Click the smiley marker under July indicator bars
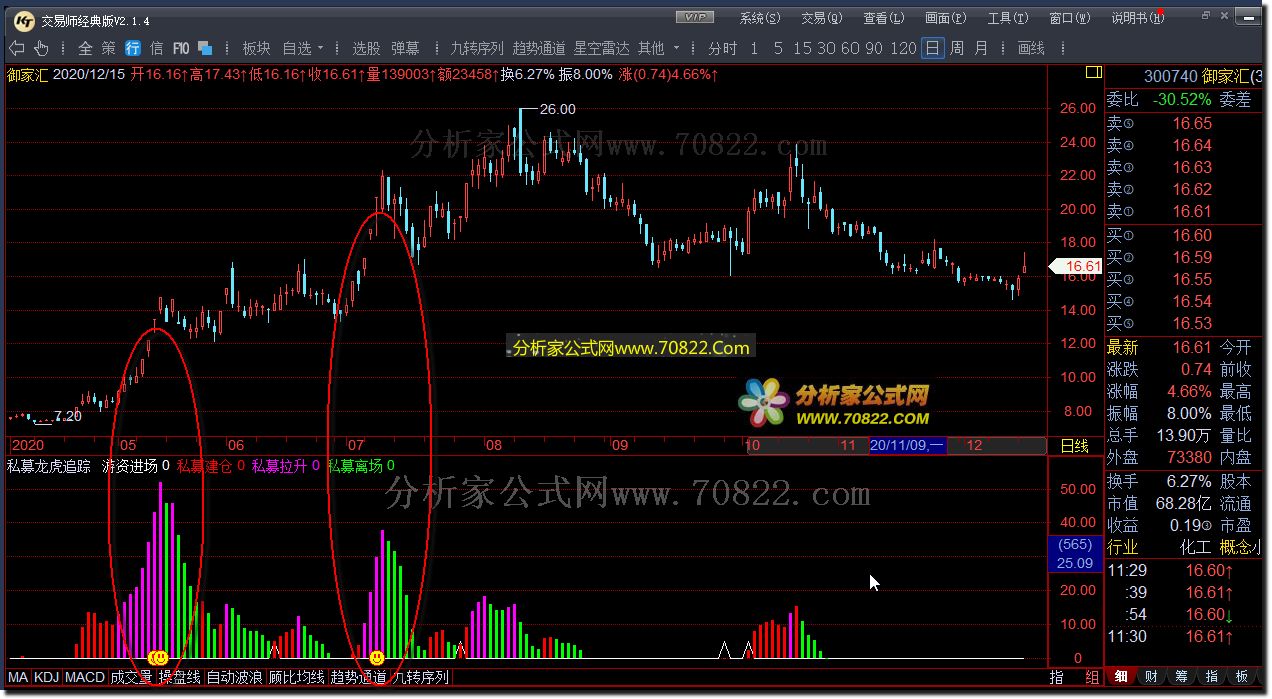 pyautogui.click(x=376, y=657)
